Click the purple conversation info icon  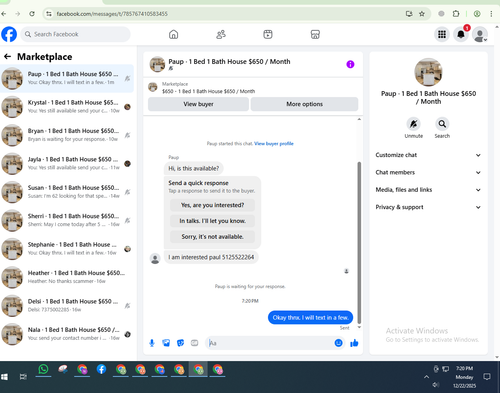tap(350, 64)
